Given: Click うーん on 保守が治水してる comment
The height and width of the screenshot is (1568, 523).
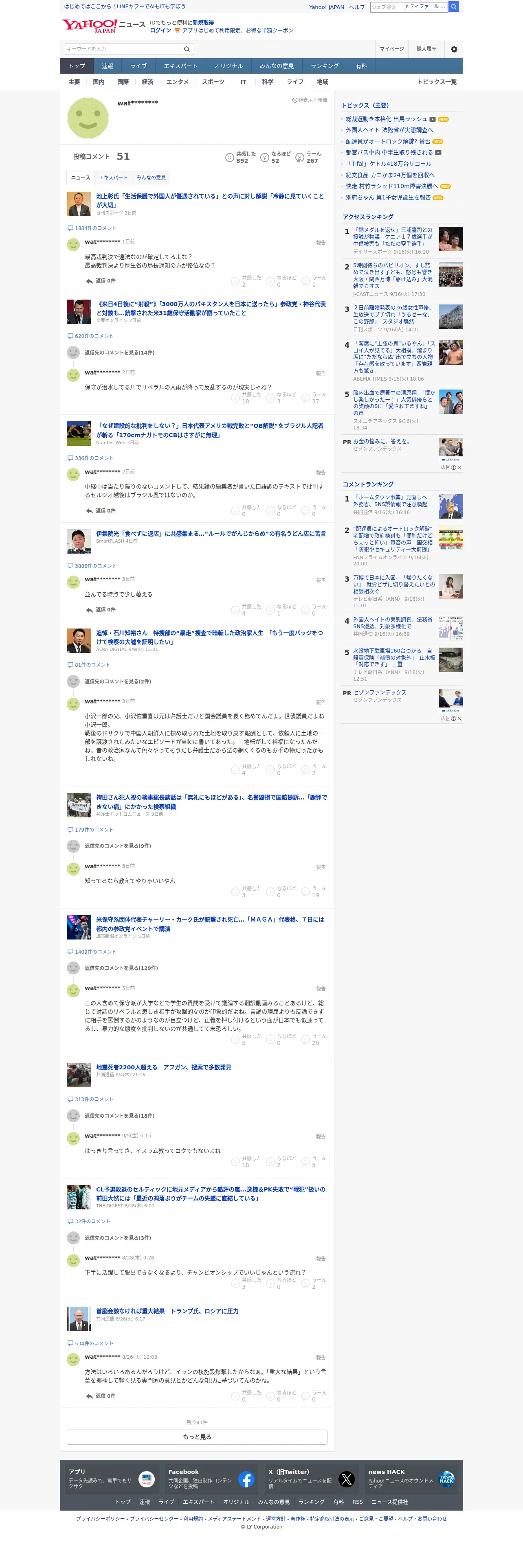Looking at the screenshot, I should click(x=314, y=397).
